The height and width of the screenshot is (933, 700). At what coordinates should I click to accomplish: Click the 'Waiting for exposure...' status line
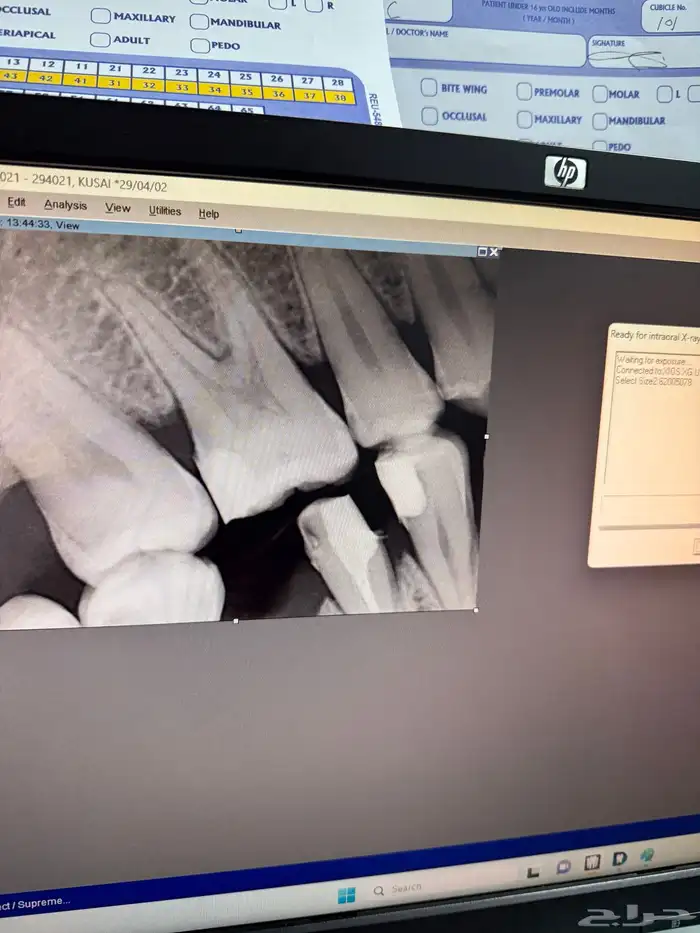pyautogui.click(x=654, y=361)
